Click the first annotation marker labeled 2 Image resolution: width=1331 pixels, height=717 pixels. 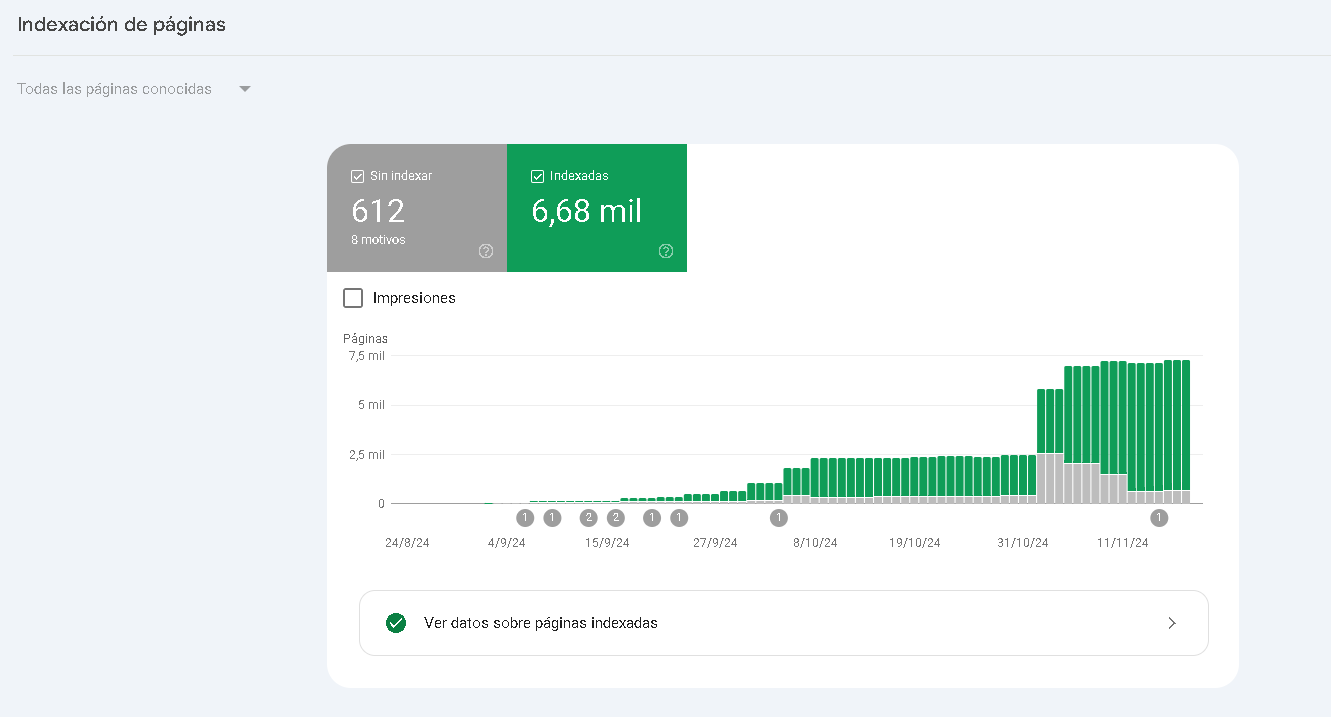pos(589,518)
